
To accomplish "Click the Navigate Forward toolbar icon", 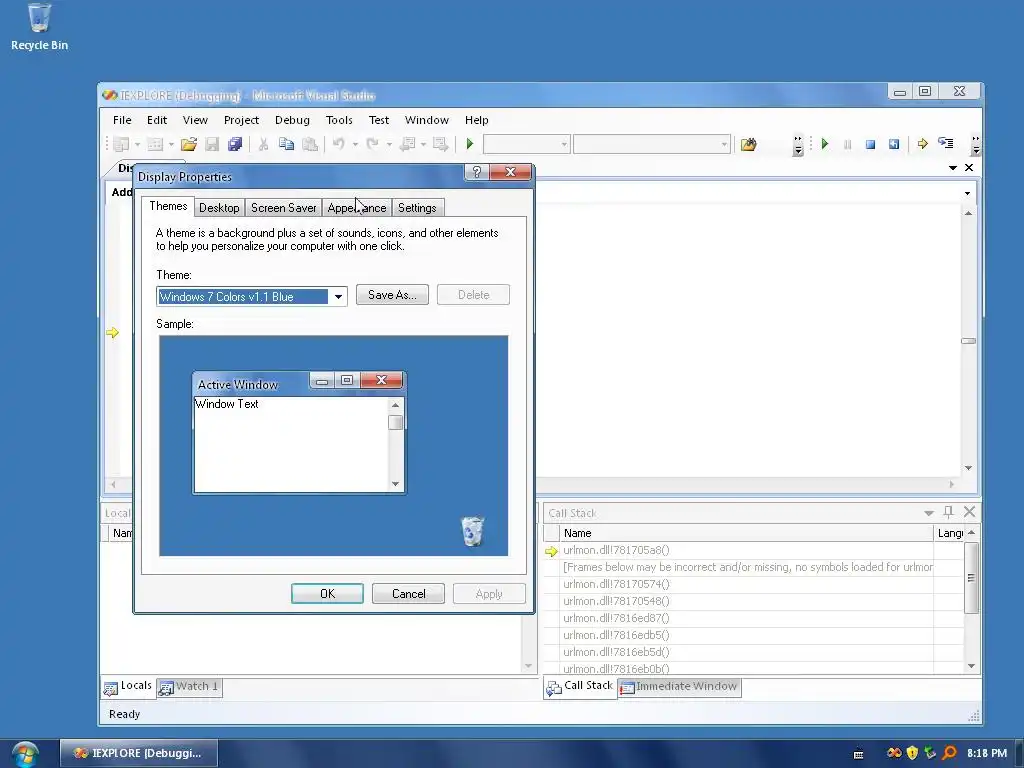I will coord(441,144).
